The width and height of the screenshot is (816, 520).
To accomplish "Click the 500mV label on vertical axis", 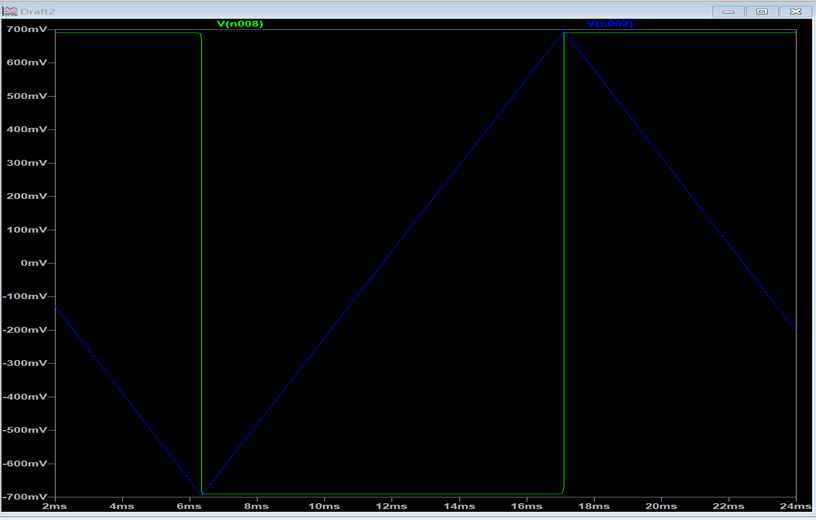I will (24, 96).
